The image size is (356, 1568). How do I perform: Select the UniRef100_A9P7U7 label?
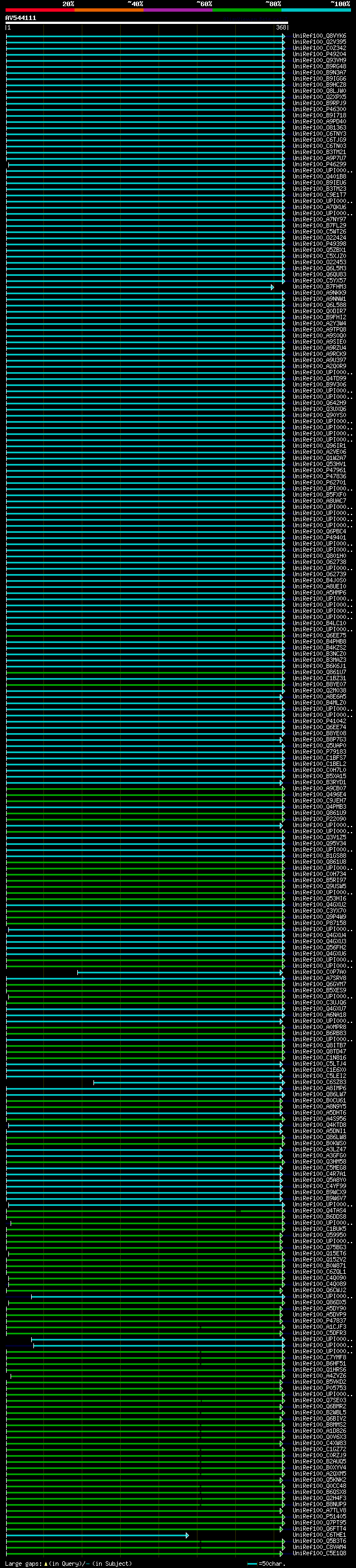[x=319, y=159]
